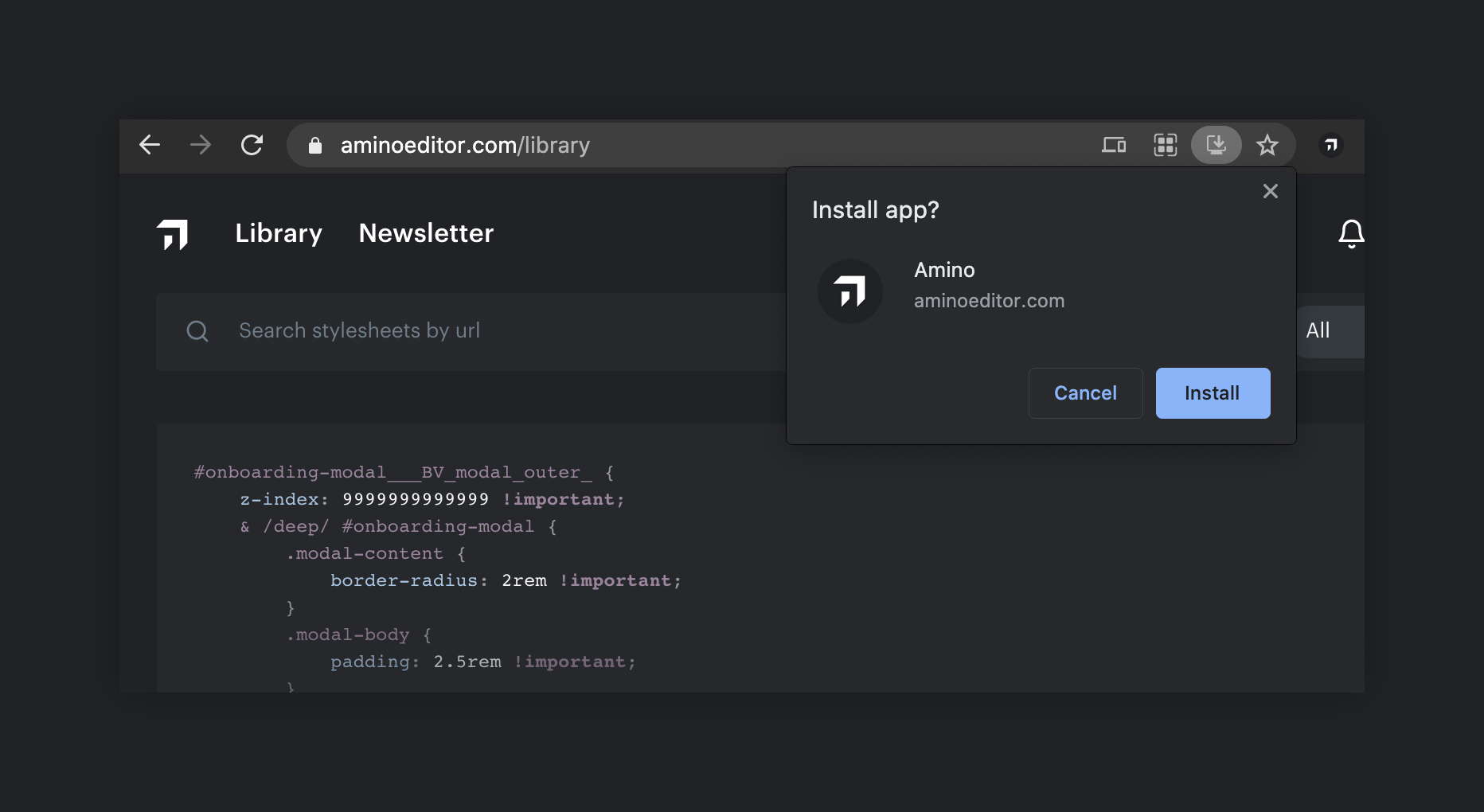Click the QR code icon in address bar
Screen dimensions: 1484x812
tap(1165, 145)
